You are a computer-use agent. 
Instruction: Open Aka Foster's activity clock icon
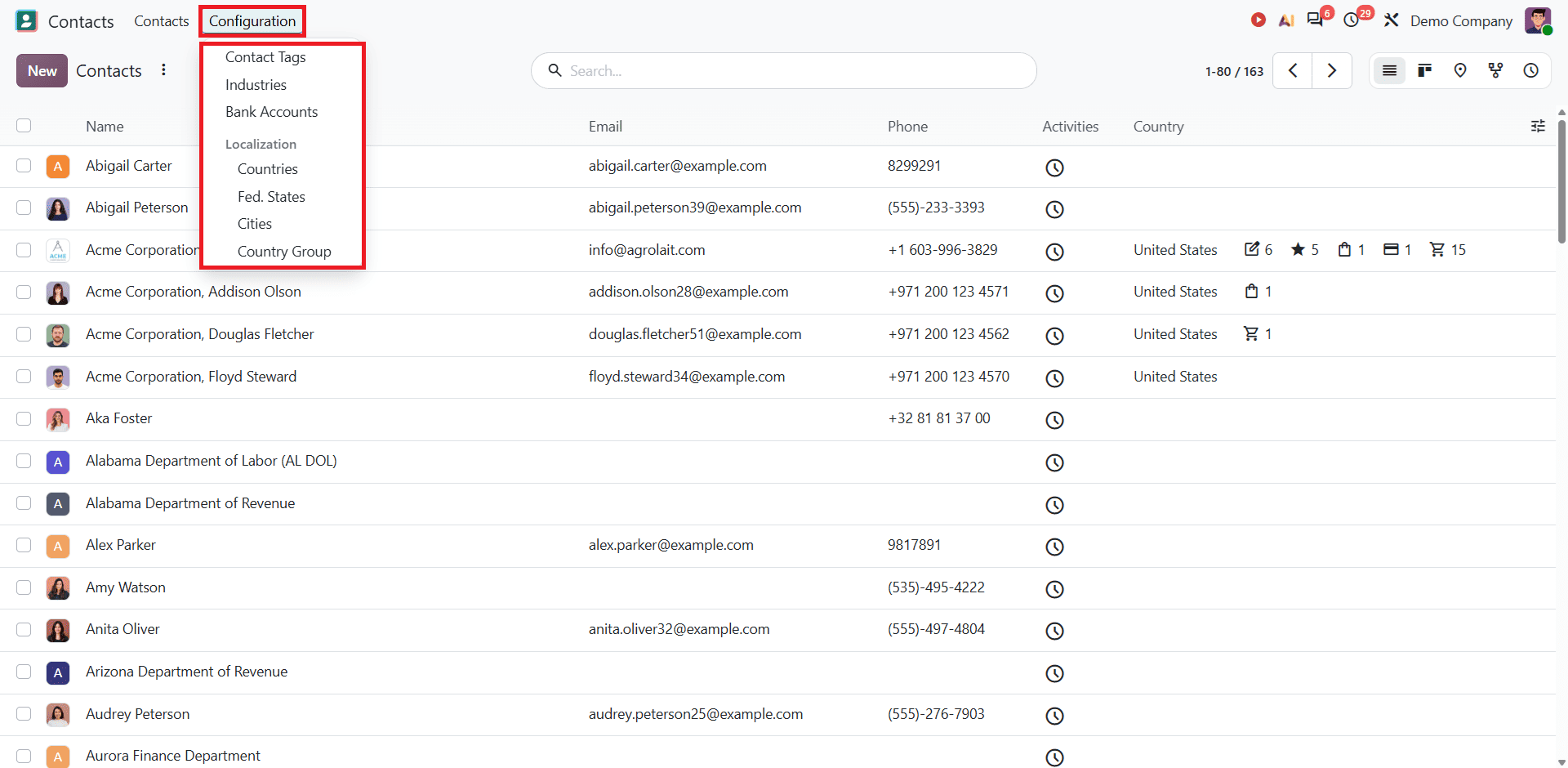point(1054,420)
